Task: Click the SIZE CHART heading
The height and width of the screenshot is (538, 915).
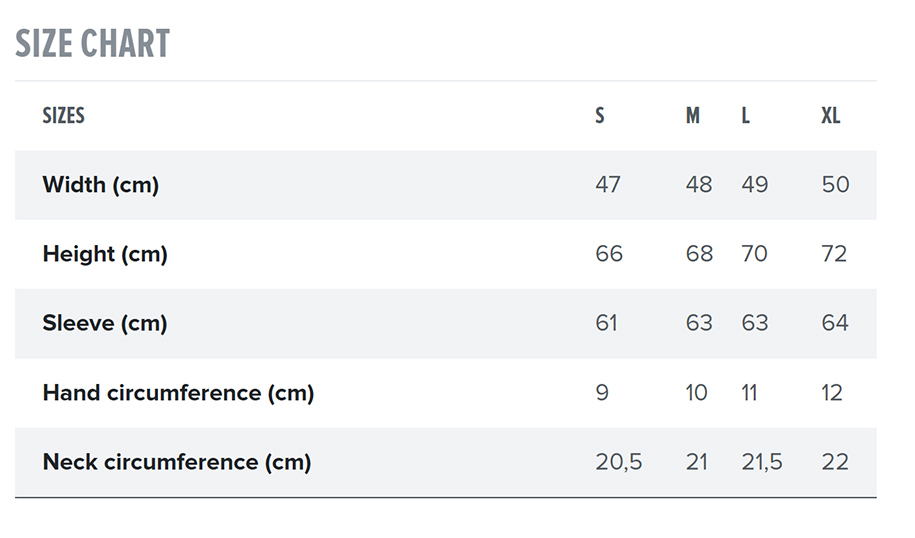Action: [92, 44]
